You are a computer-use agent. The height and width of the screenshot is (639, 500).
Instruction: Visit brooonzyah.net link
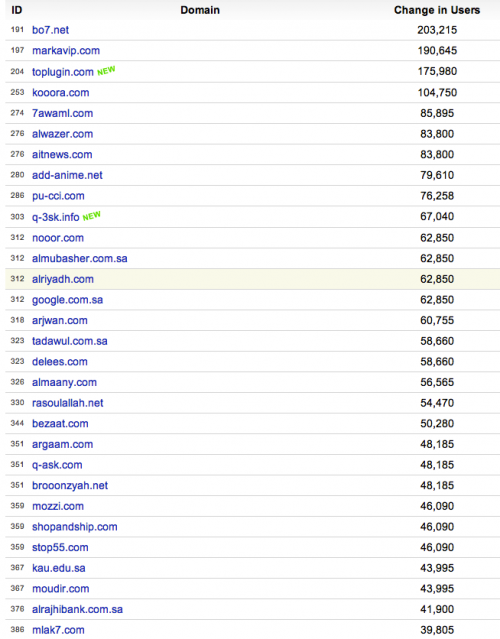tap(70, 486)
